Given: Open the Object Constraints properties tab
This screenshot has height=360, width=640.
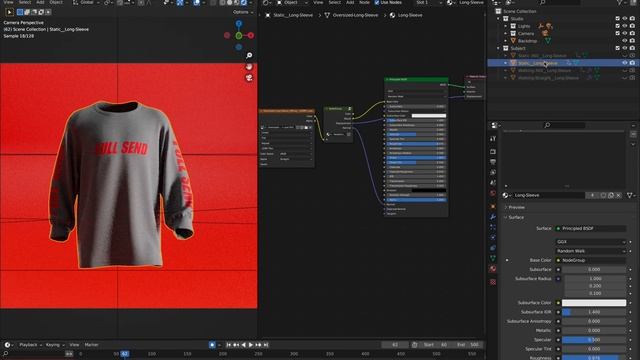Looking at the screenshot, I should pyautogui.click(x=493, y=248).
